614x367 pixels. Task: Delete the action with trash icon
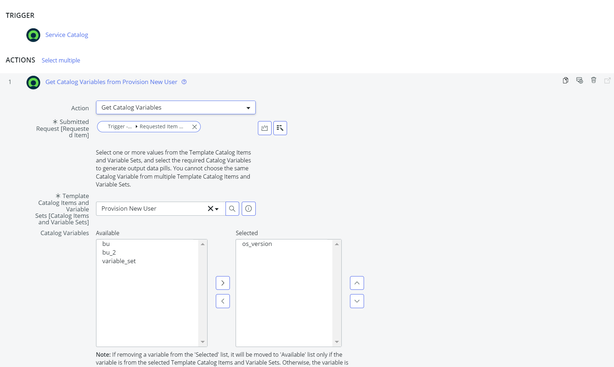pos(594,80)
